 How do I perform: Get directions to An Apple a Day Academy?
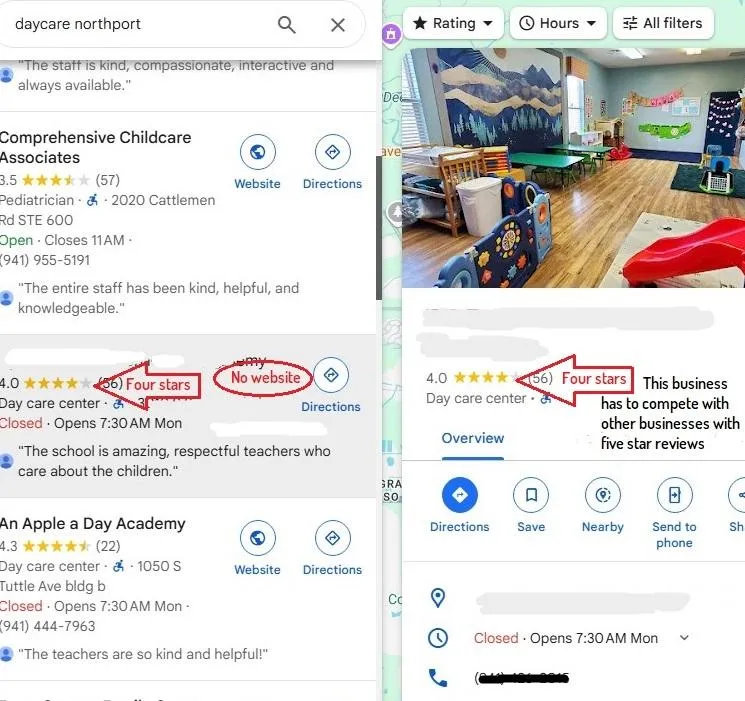coord(332,538)
